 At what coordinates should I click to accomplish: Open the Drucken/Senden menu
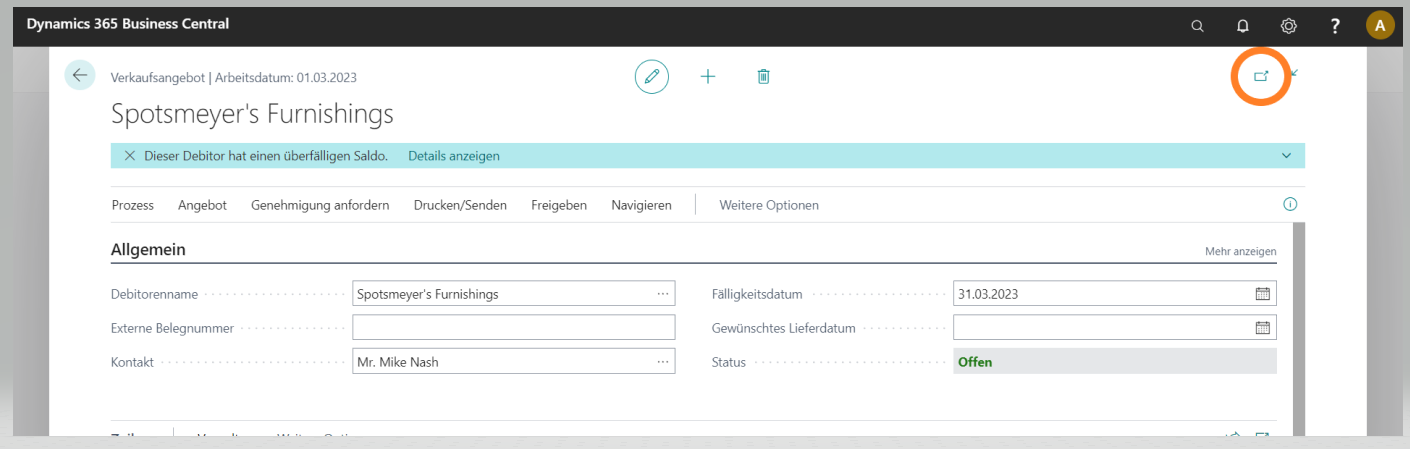coord(461,205)
